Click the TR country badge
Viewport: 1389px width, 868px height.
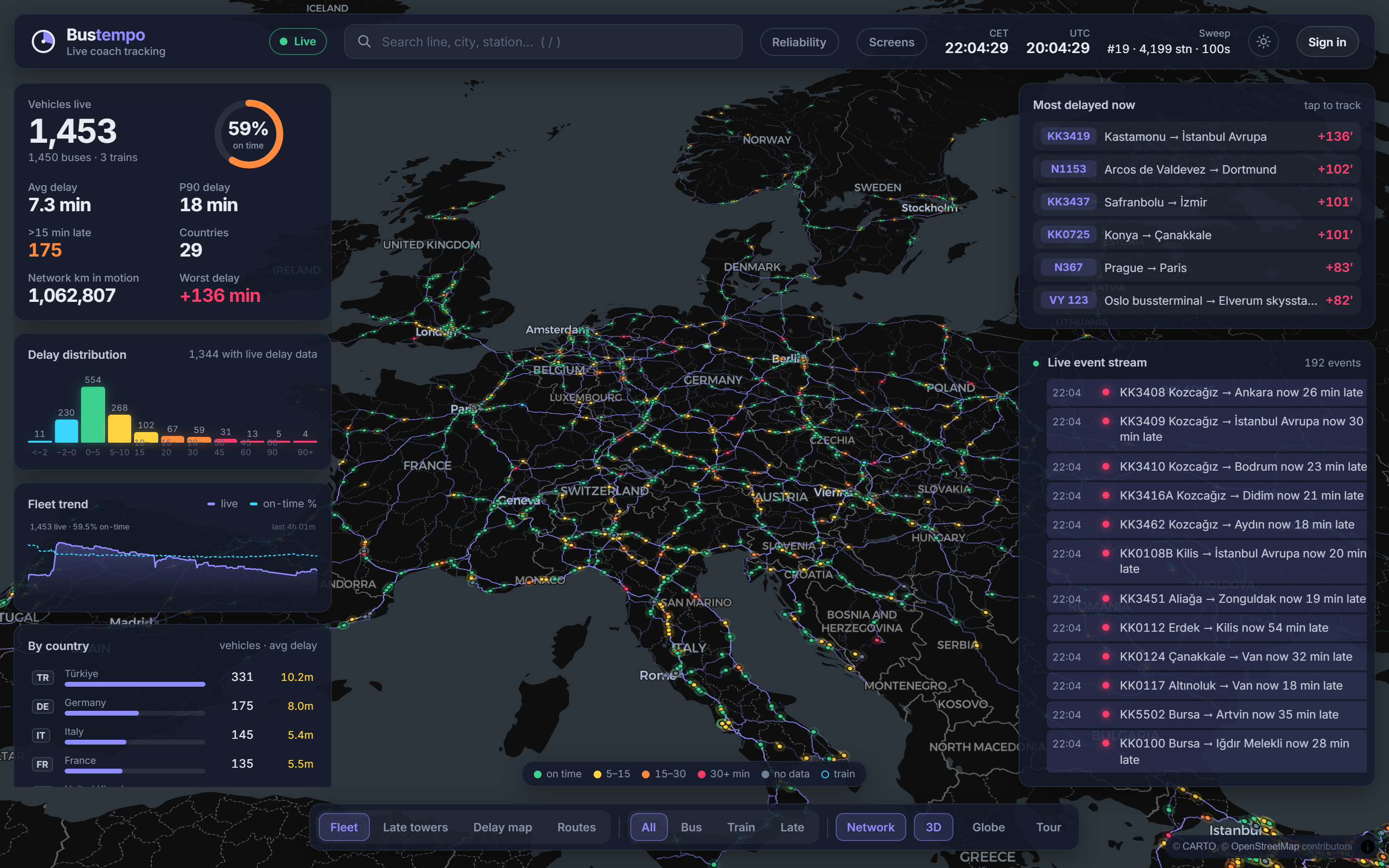click(42, 678)
